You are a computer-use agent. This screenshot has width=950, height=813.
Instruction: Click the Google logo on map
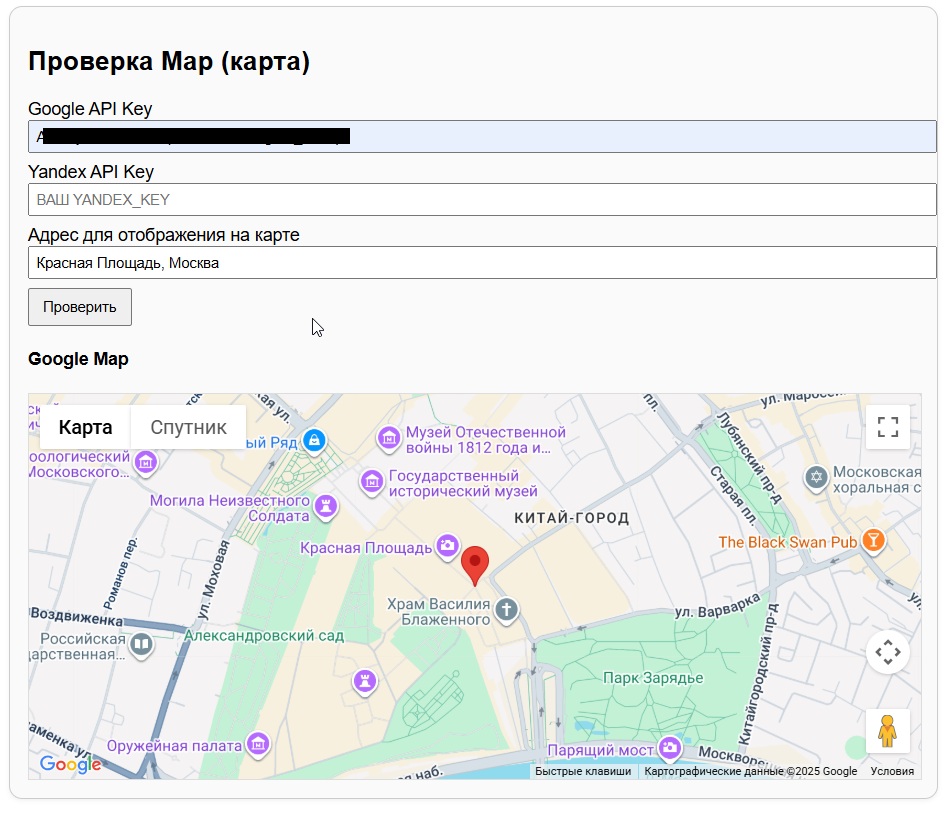[x=70, y=765]
